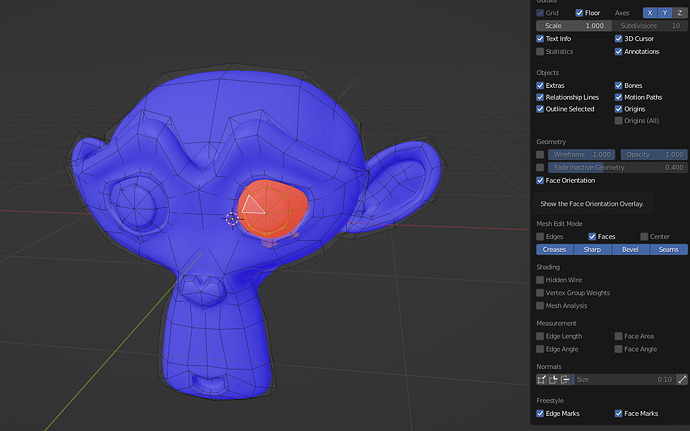
Task: Toggle vertex normals display icon
Action: [542, 380]
